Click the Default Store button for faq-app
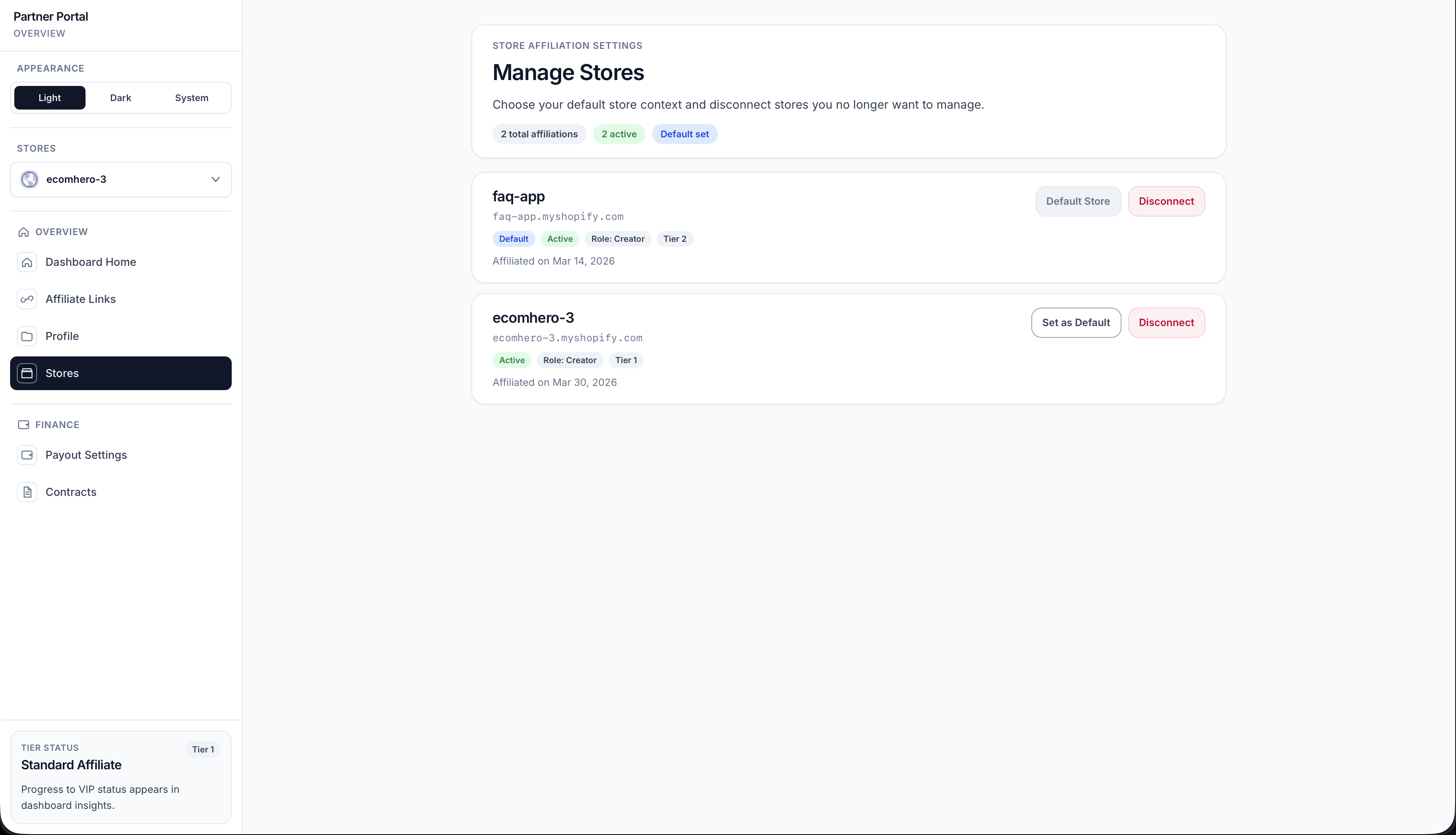The height and width of the screenshot is (835, 1456). click(x=1078, y=201)
